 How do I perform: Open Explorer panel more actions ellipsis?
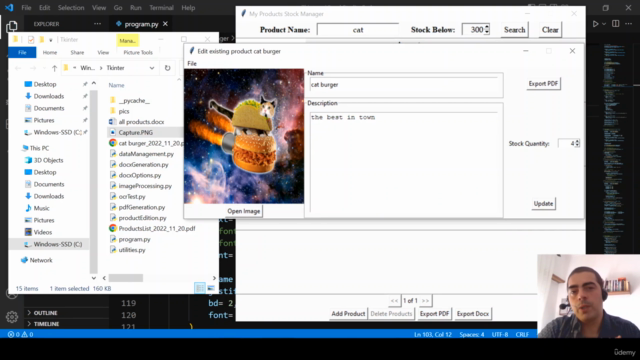97,24
